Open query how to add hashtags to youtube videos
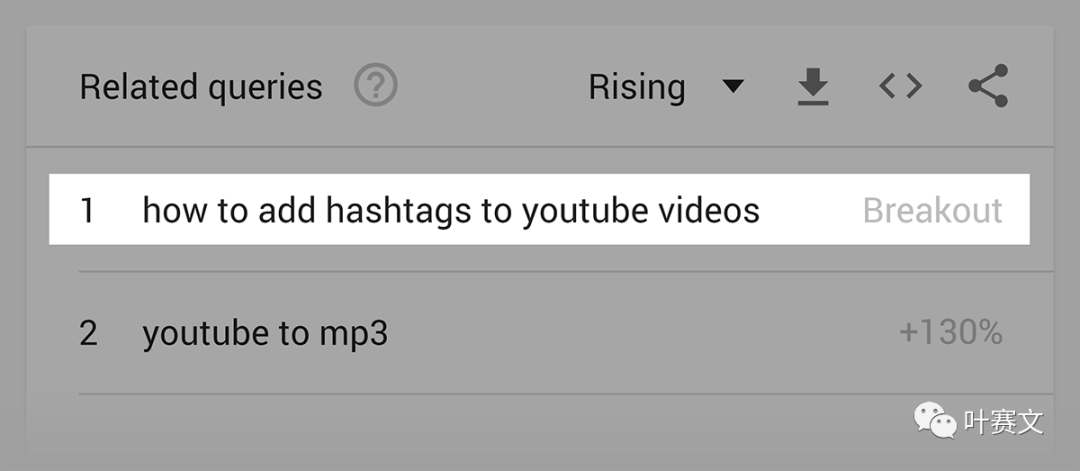The image size is (1080, 471). pyautogui.click(x=450, y=210)
